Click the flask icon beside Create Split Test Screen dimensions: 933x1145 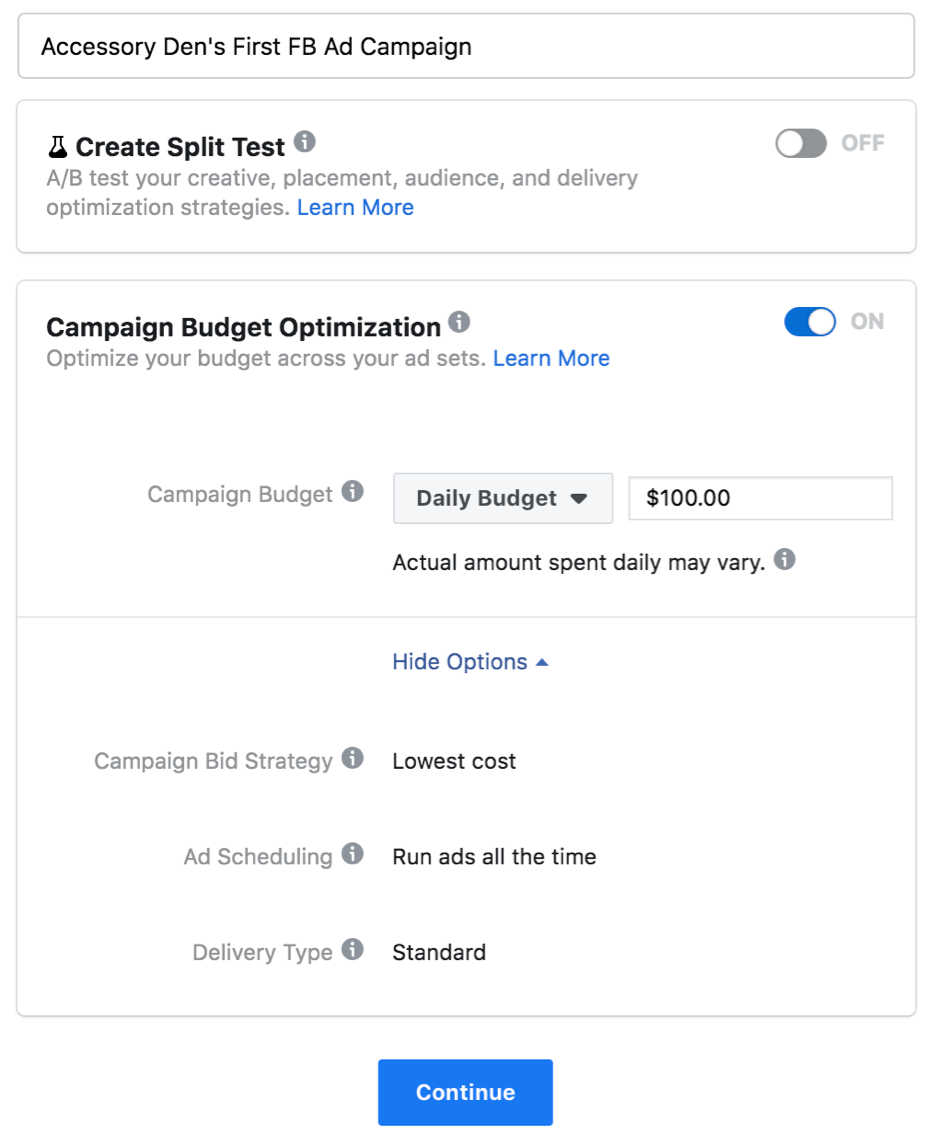pyautogui.click(x=58, y=148)
